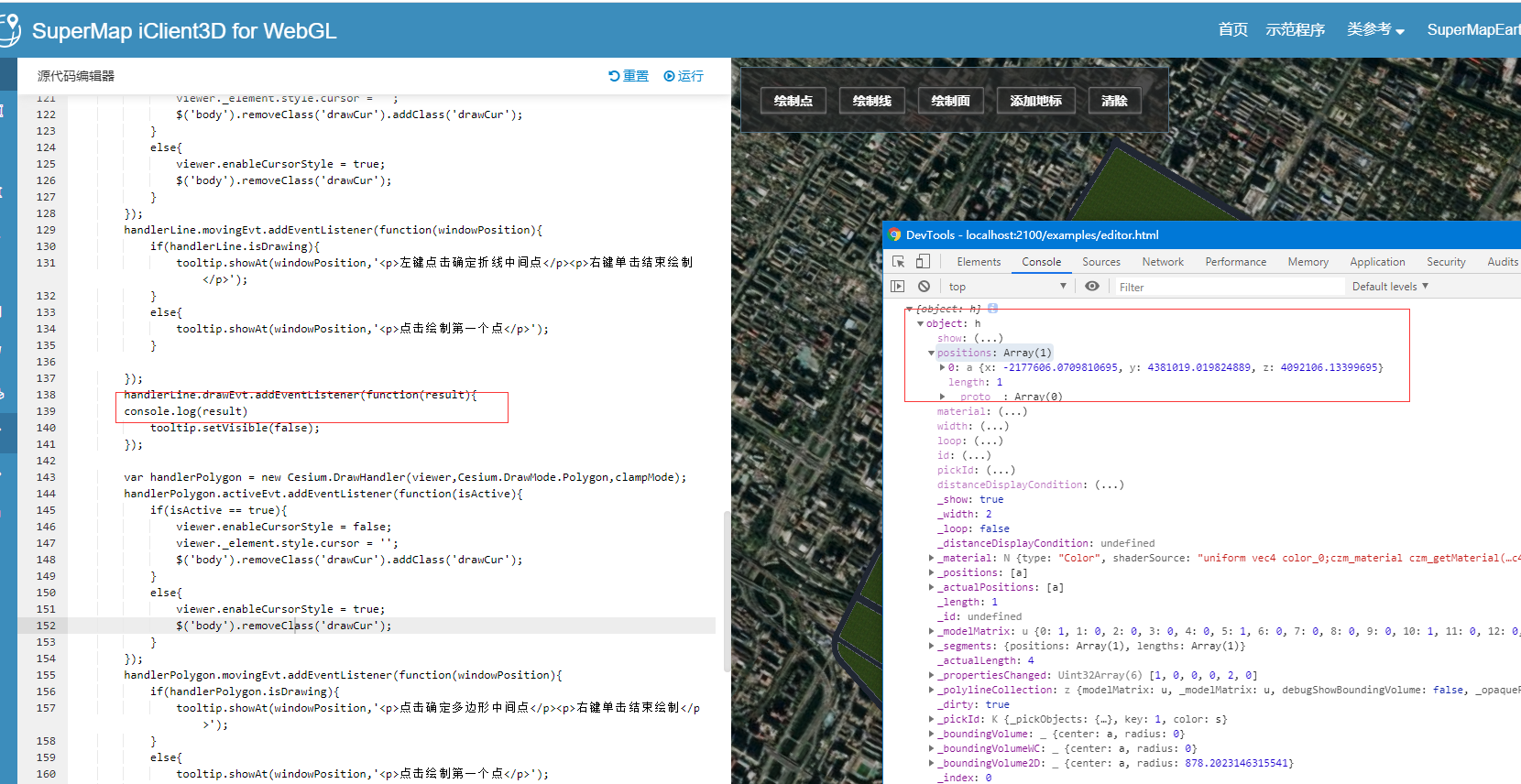Click the eye icon for live expressions
This screenshot has height=784, width=1521.
pyautogui.click(x=1092, y=287)
